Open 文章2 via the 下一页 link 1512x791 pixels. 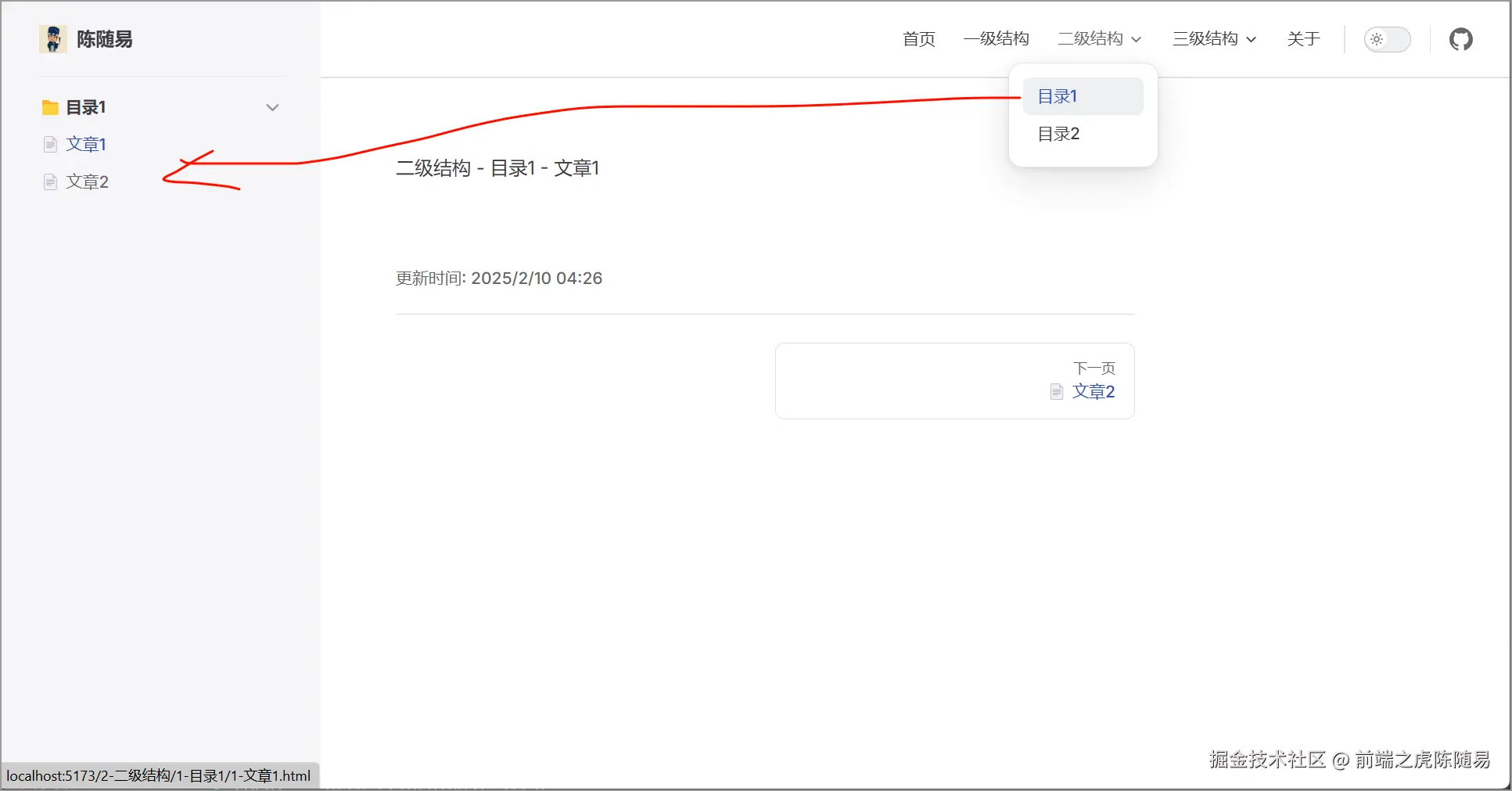tap(1093, 391)
